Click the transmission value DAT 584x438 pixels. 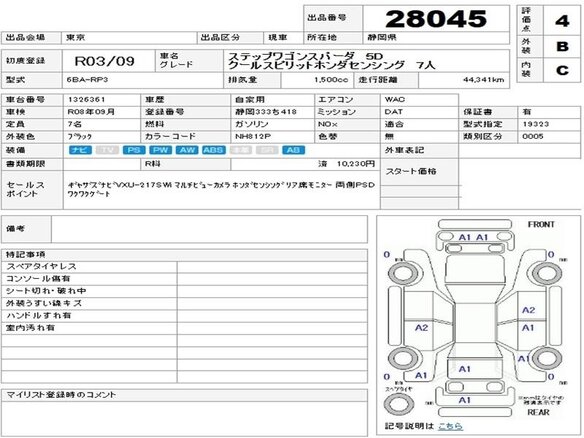click(x=393, y=112)
